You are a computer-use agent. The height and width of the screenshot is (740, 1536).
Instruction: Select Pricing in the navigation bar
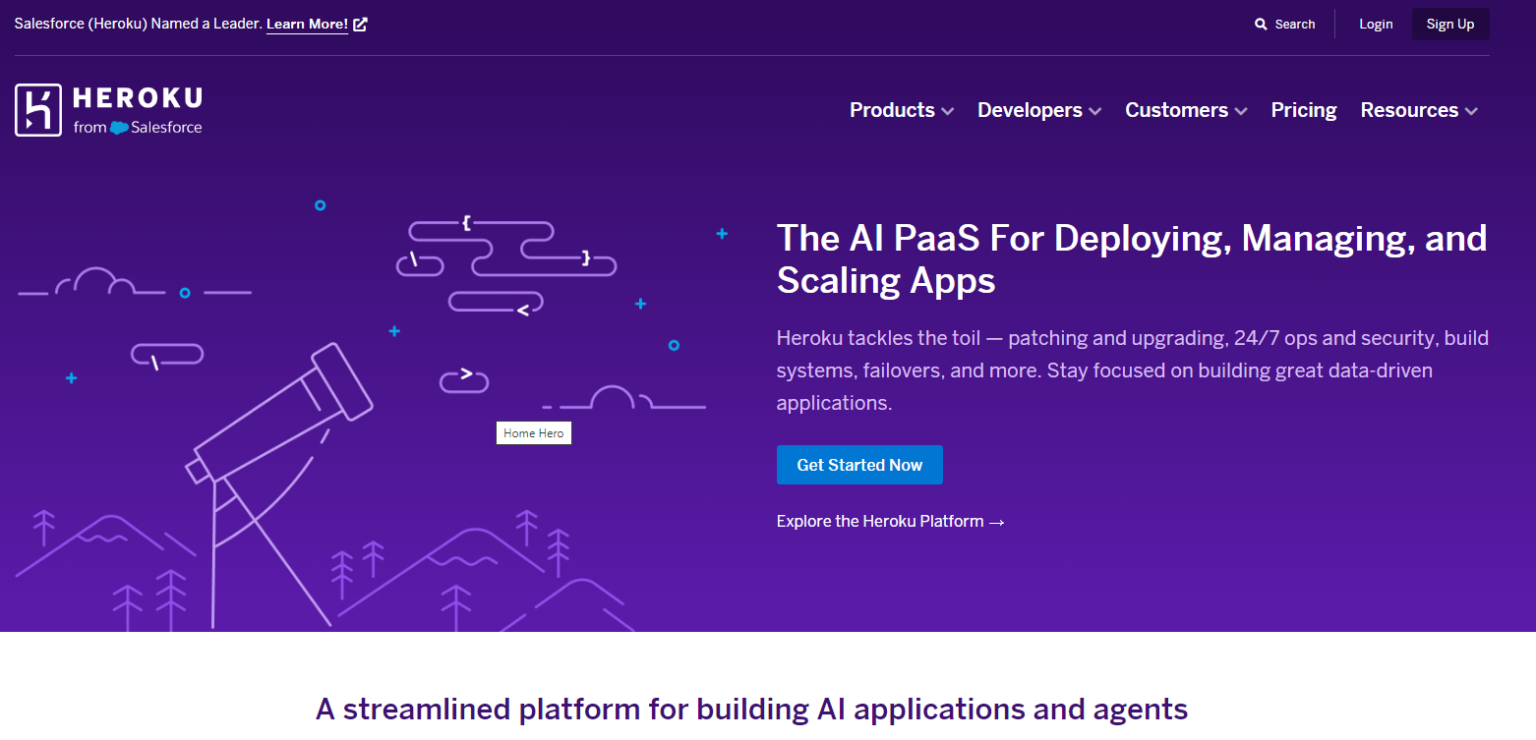pyautogui.click(x=1303, y=110)
